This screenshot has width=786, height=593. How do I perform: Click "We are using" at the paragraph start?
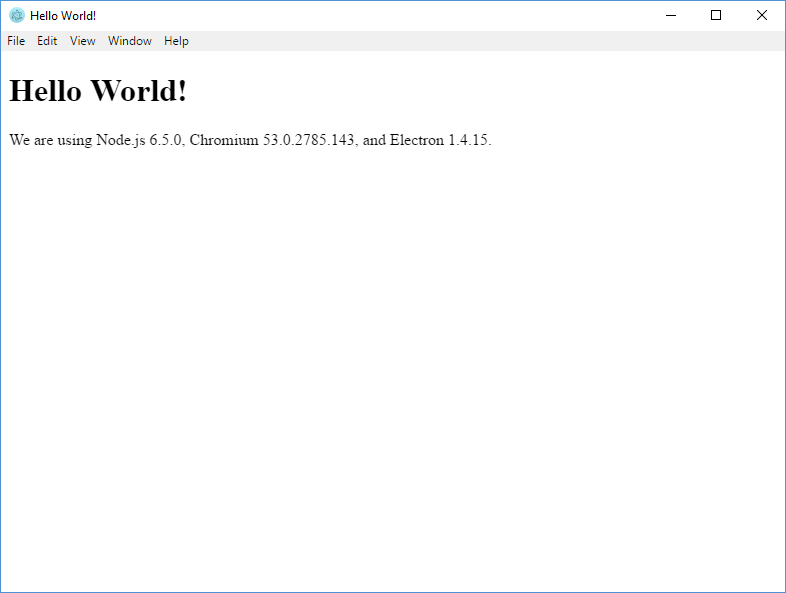50,140
